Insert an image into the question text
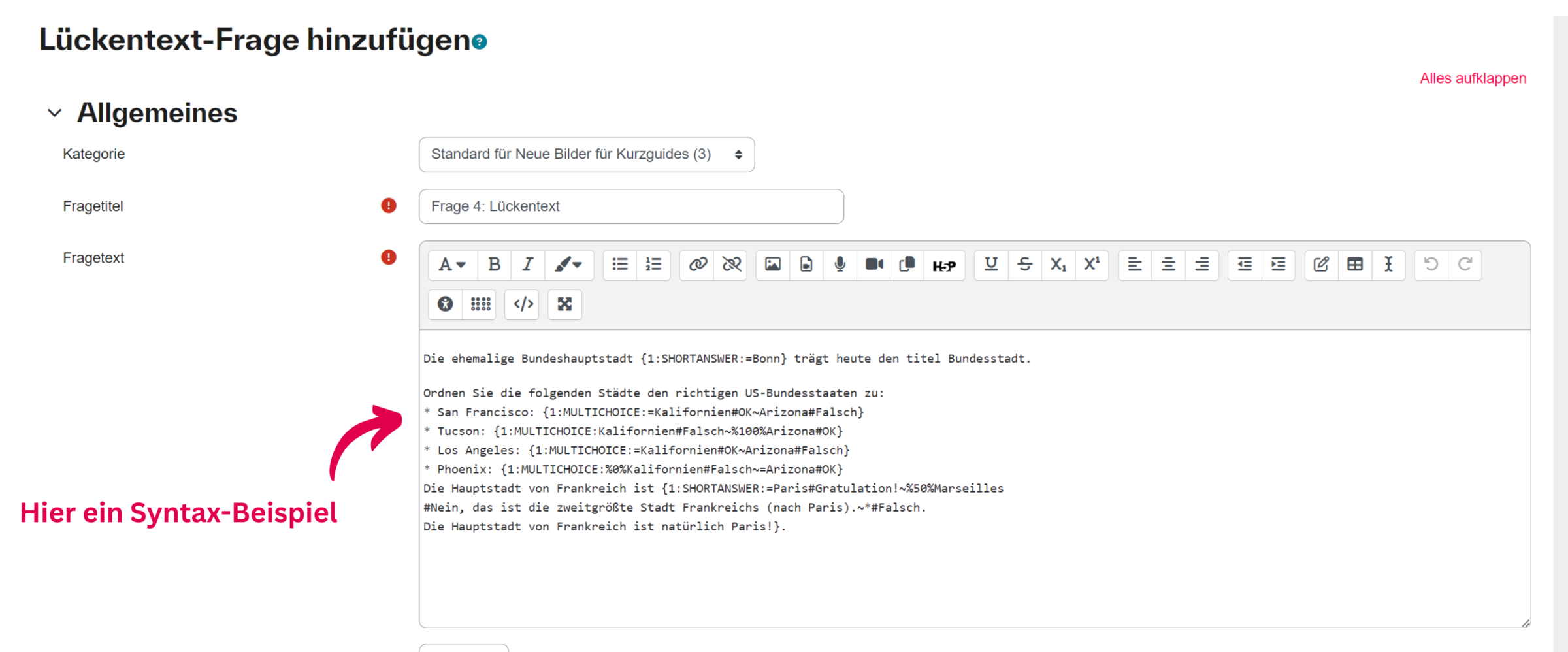The image size is (1568, 652). pos(772,265)
